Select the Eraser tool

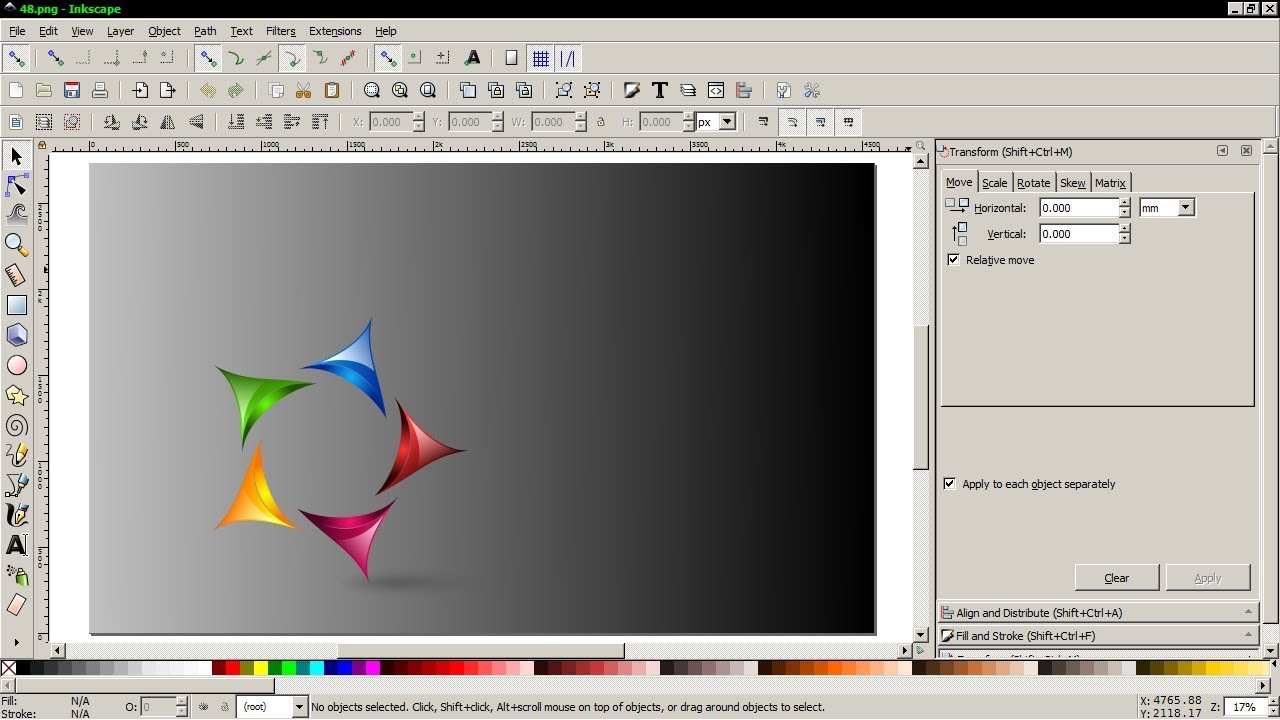16,605
